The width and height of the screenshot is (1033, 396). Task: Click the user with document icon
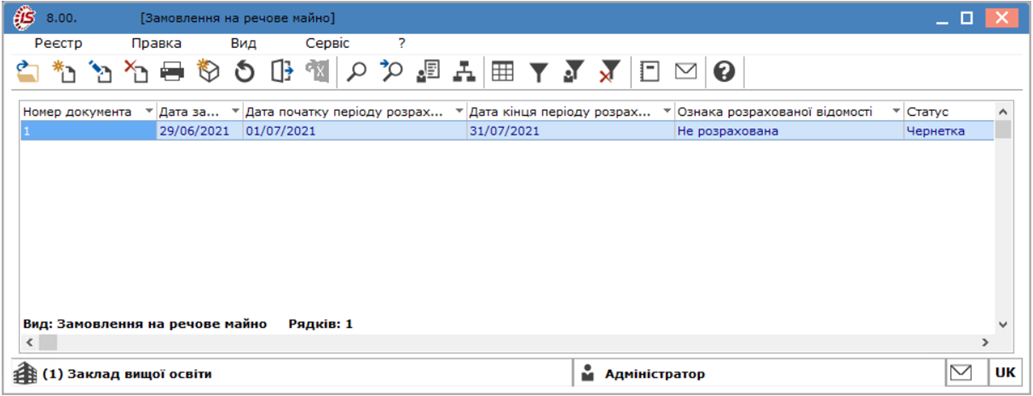(x=428, y=71)
